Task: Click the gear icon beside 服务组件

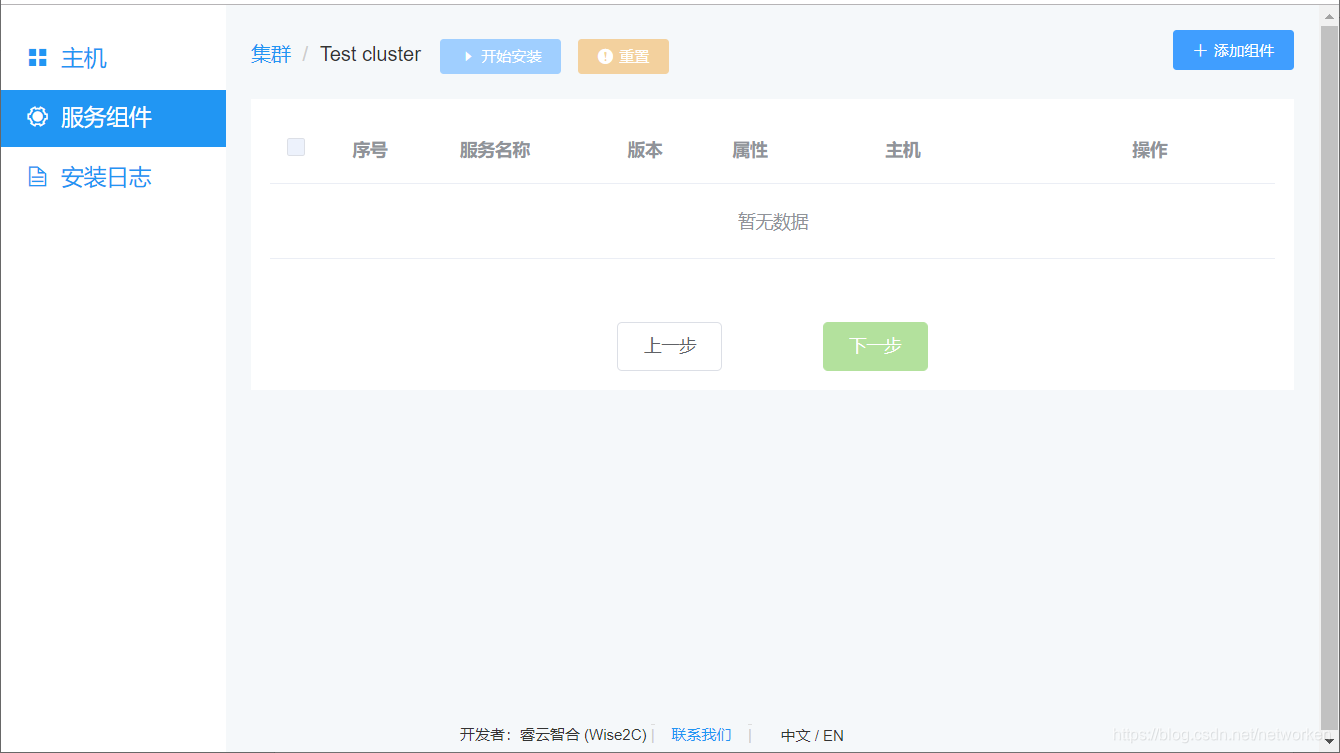Action: [x=37, y=117]
